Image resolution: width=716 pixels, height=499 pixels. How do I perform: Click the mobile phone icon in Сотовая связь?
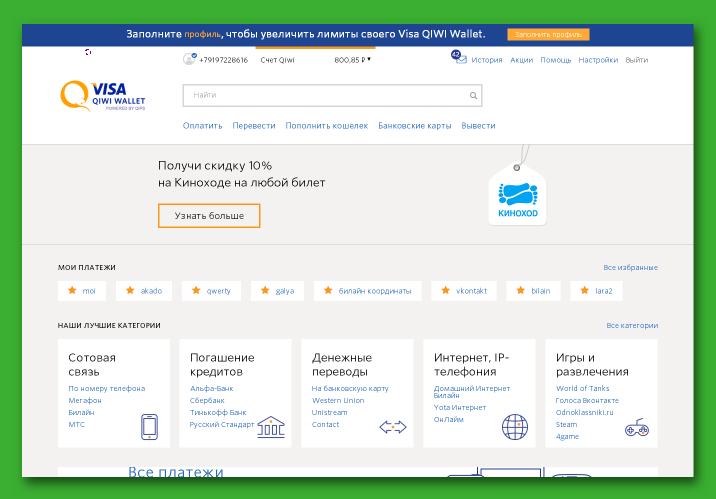149,427
